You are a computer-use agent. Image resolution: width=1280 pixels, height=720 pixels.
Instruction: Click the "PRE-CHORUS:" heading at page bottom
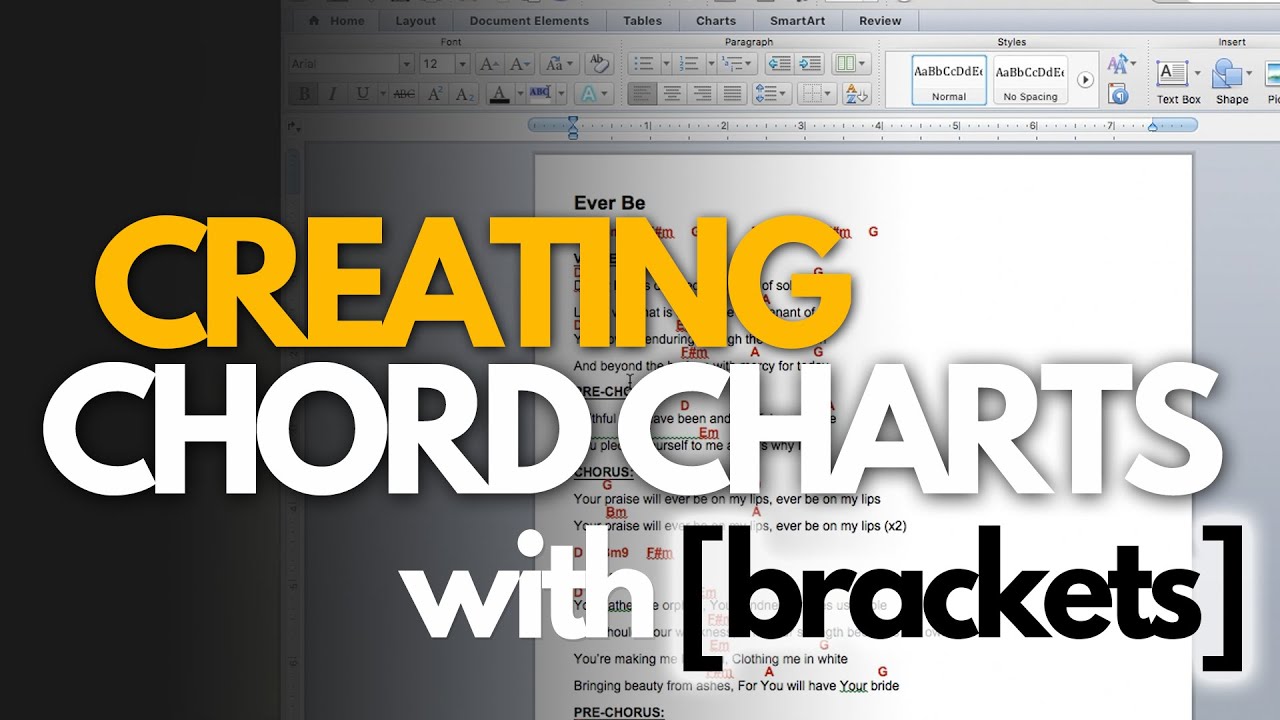click(x=619, y=712)
